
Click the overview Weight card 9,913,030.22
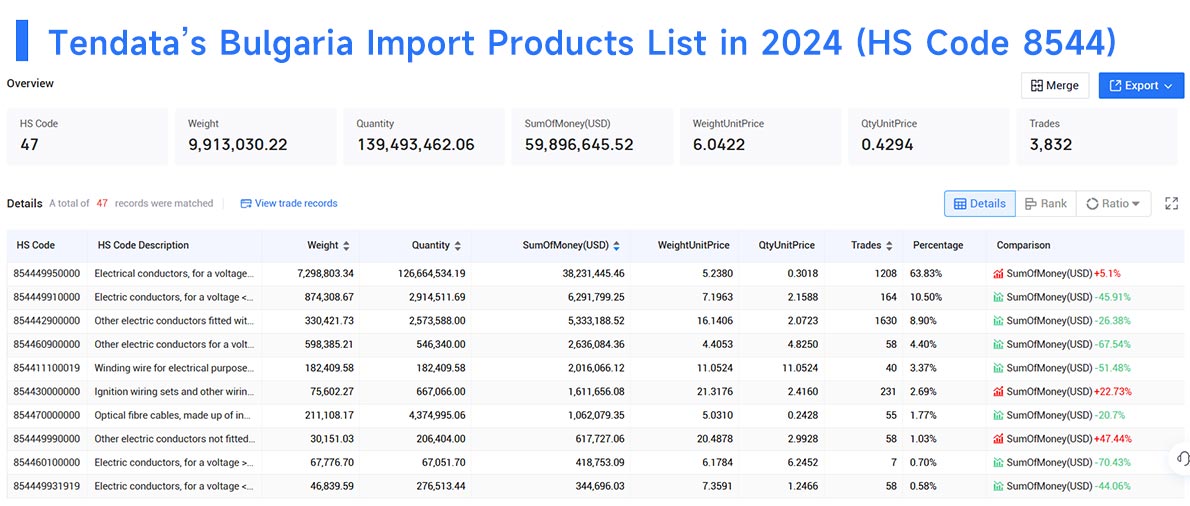pyautogui.click(x=256, y=136)
